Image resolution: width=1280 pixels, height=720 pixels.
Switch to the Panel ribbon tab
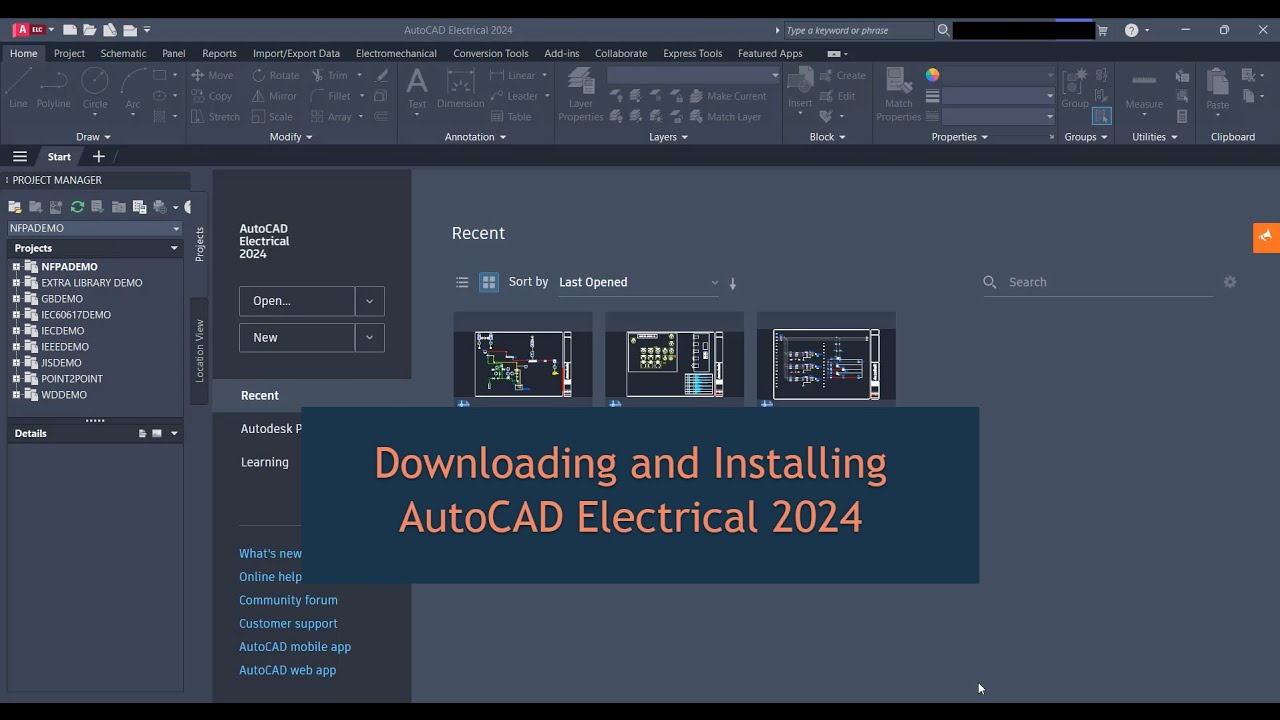(174, 53)
